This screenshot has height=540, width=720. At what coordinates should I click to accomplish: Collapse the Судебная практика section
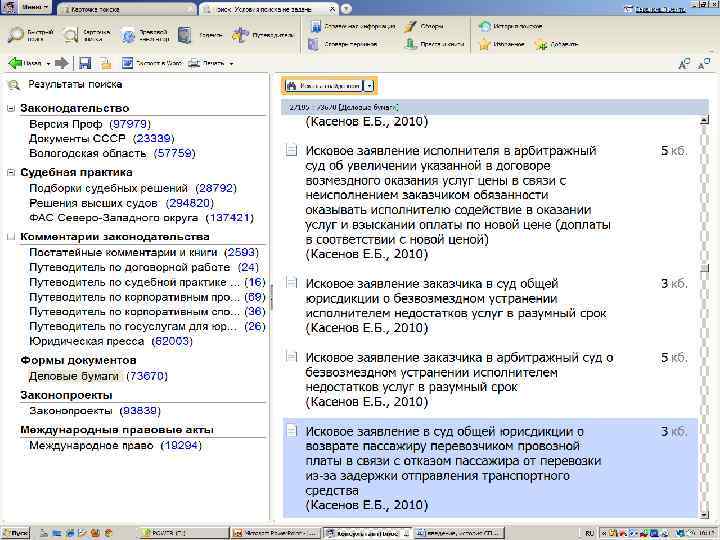[x=11, y=173]
